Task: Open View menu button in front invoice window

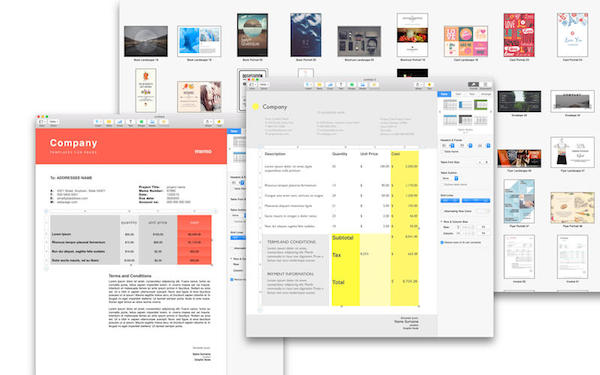Action: pos(252,84)
